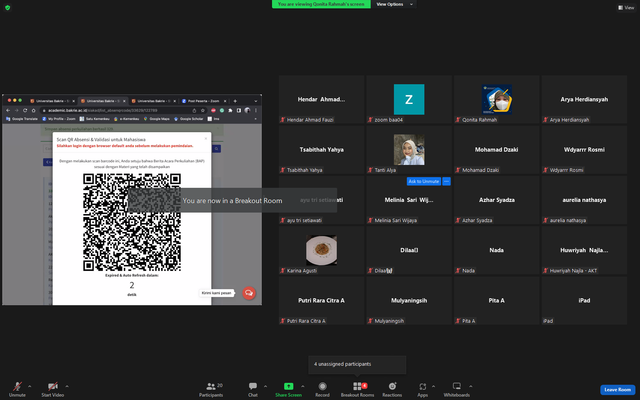This screenshot has height=400, width=640.
Task: Click Ask to Unmute on Melinia's tile
Action: click(424, 181)
